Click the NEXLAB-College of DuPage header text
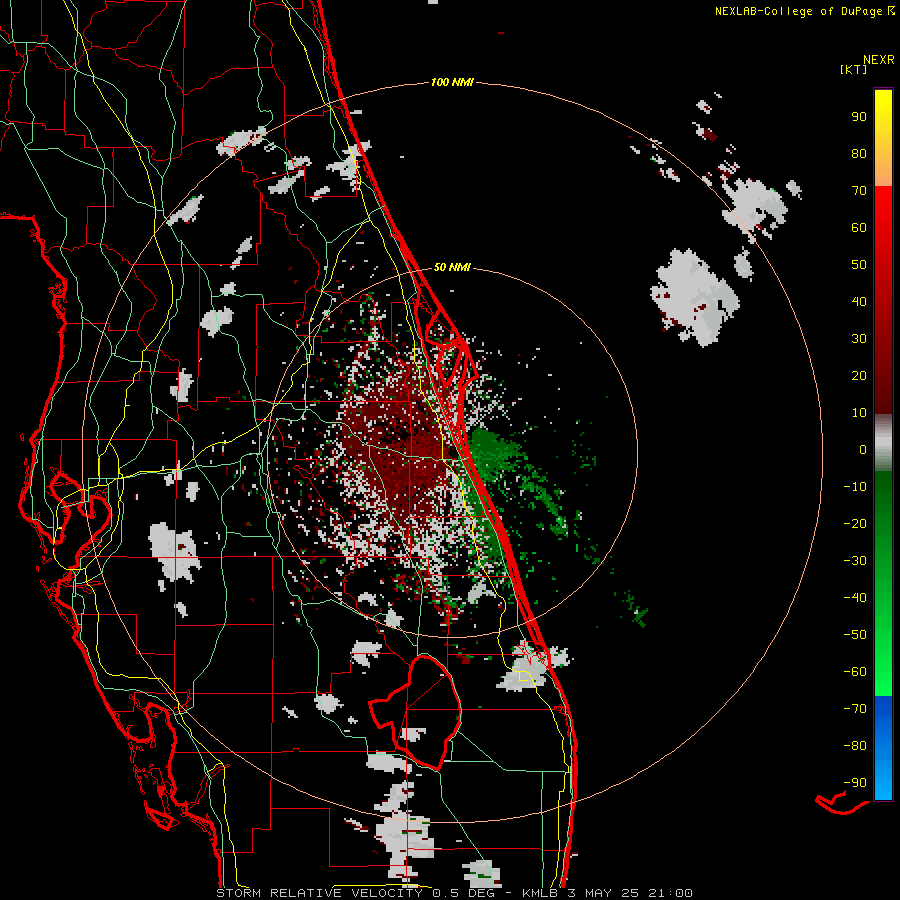Image resolution: width=900 pixels, height=900 pixels. (798, 11)
